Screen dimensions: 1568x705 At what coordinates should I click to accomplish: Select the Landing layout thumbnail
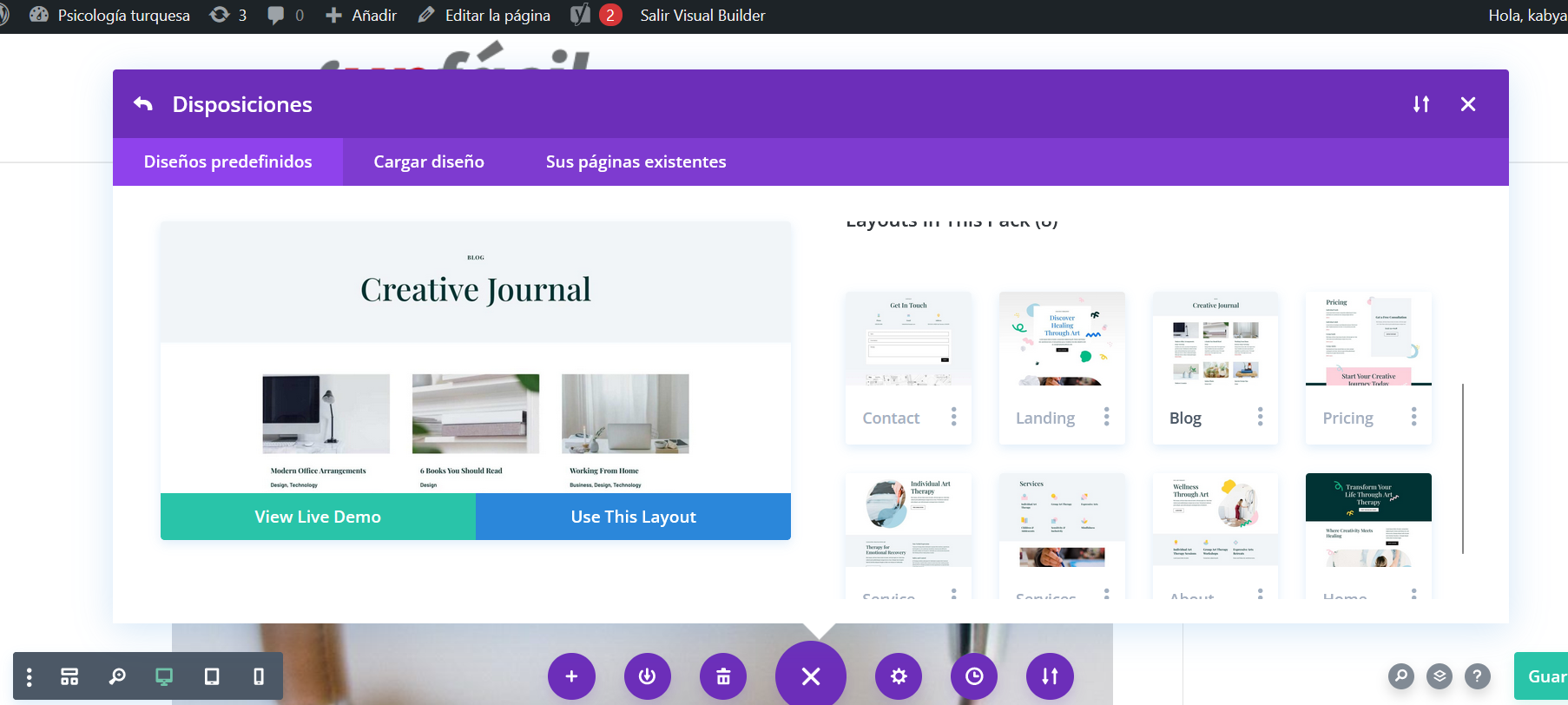tap(1062, 339)
